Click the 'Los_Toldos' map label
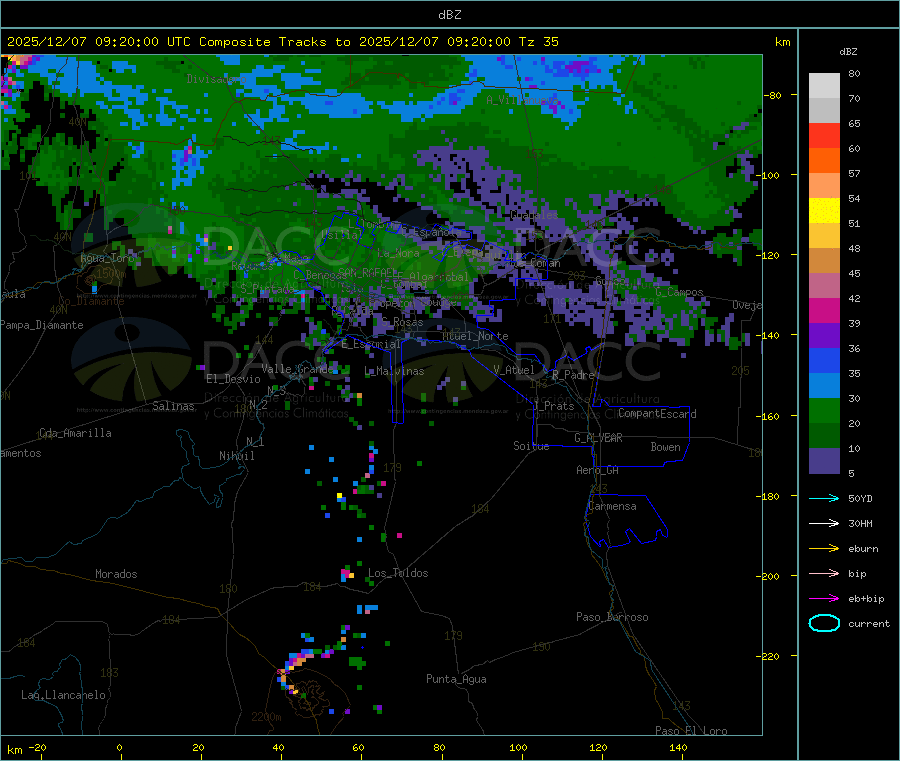 pyautogui.click(x=398, y=573)
